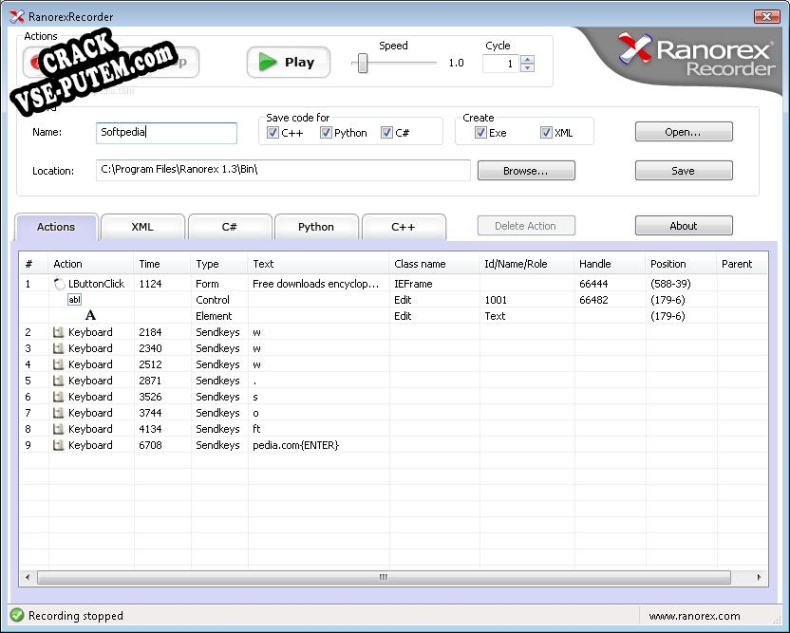Click the Keyboard icon at time 2871
The width and height of the screenshot is (790, 633).
(58, 381)
